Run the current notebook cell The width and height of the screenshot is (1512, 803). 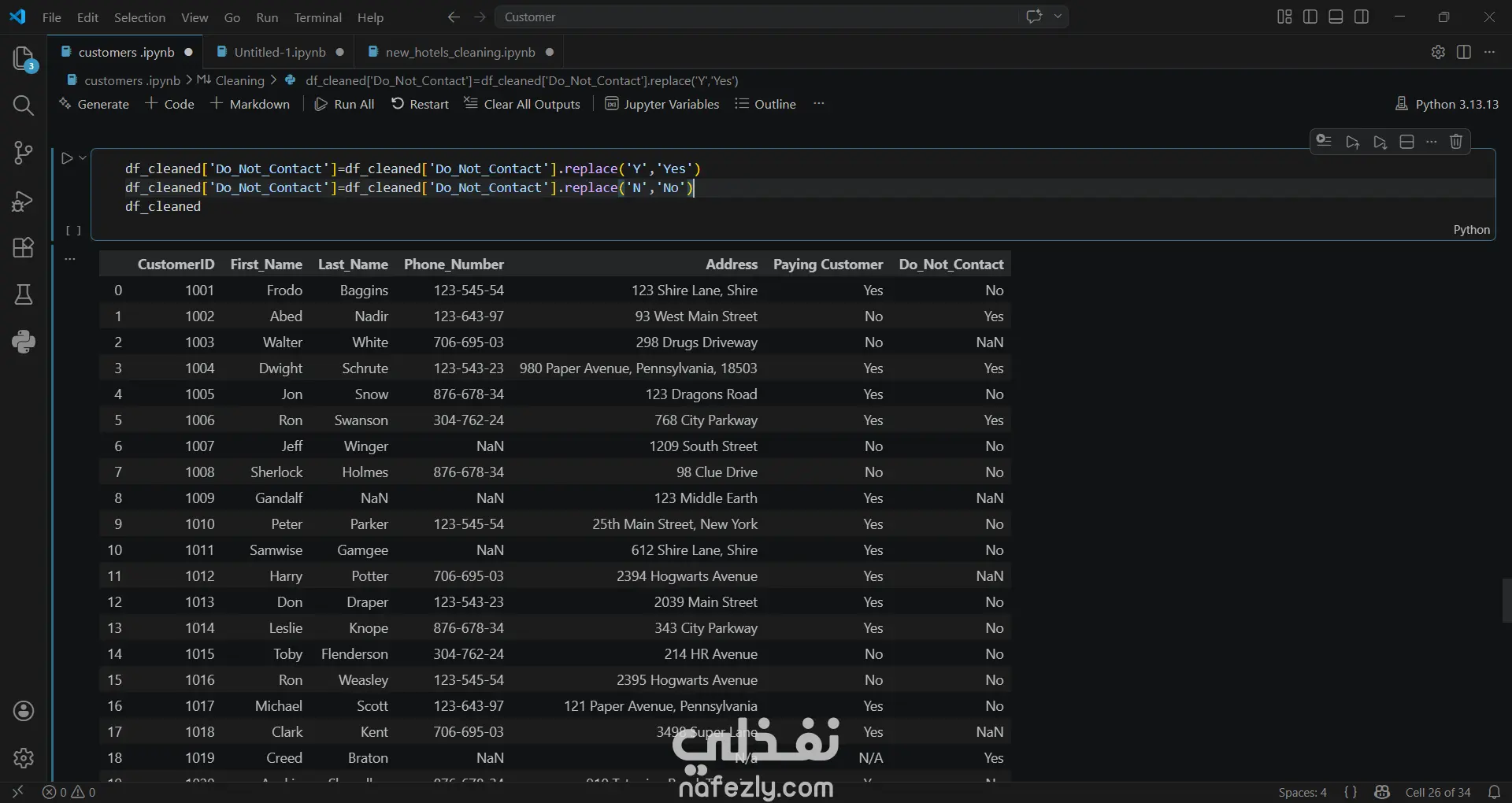[x=67, y=158]
